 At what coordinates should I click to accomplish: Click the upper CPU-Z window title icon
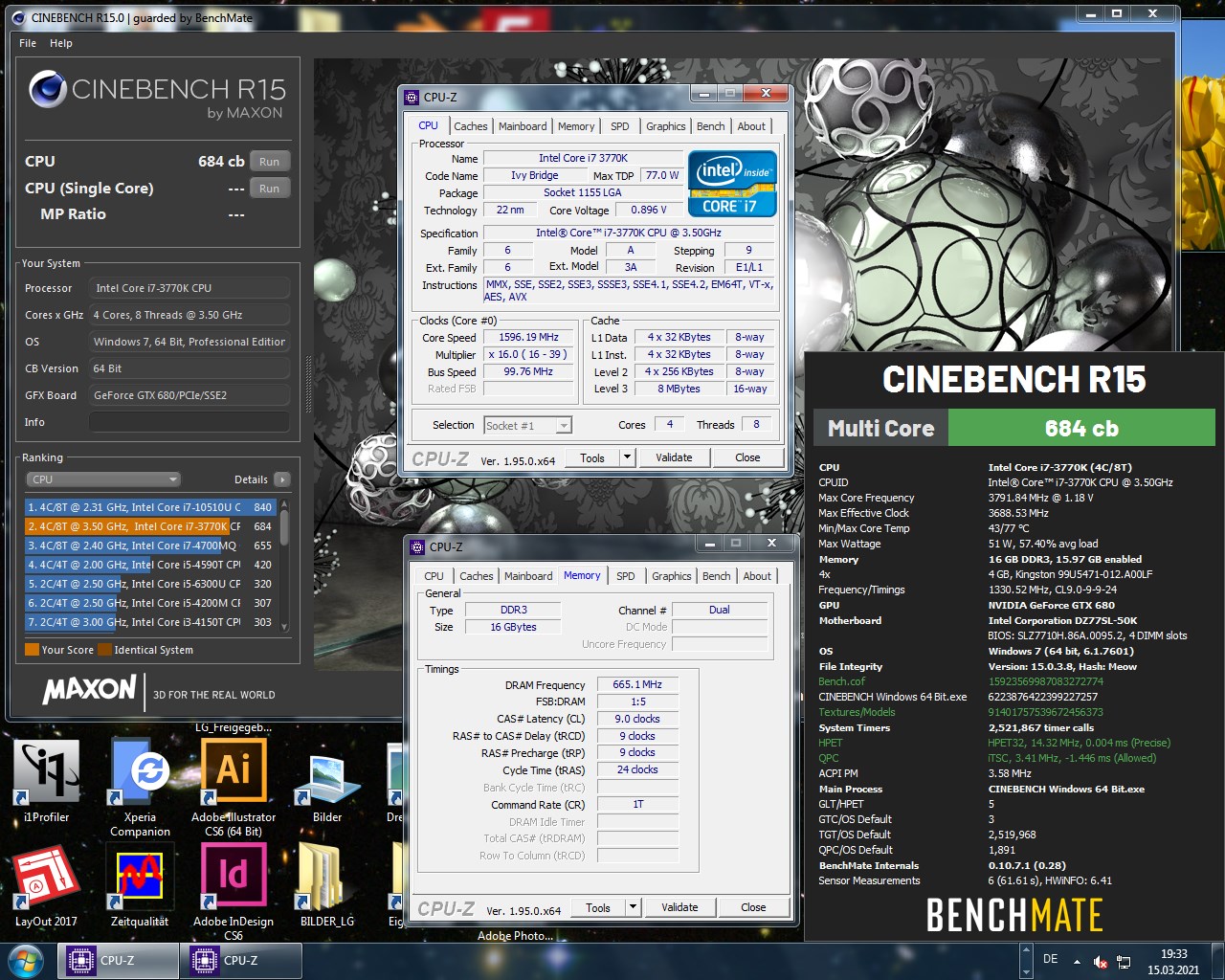(x=412, y=97)
